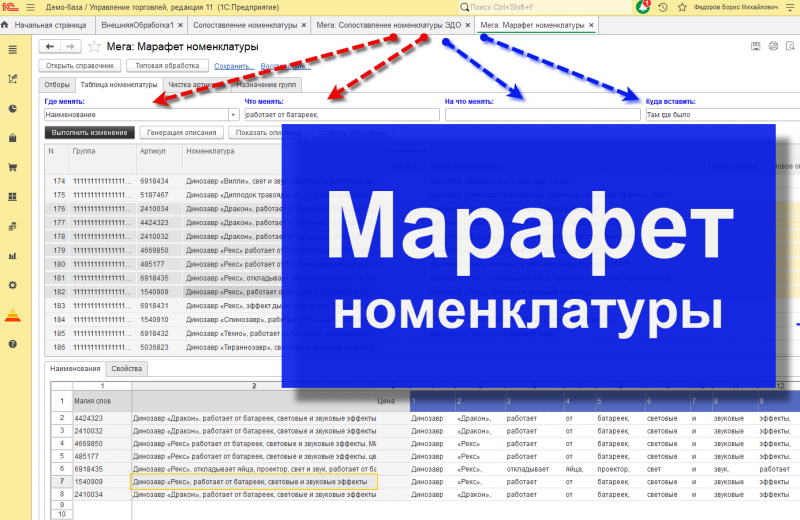The width and height of the screenshot is (800, 520).
Task: Open the notifications bell icon
Action: [x=643, y=7]
